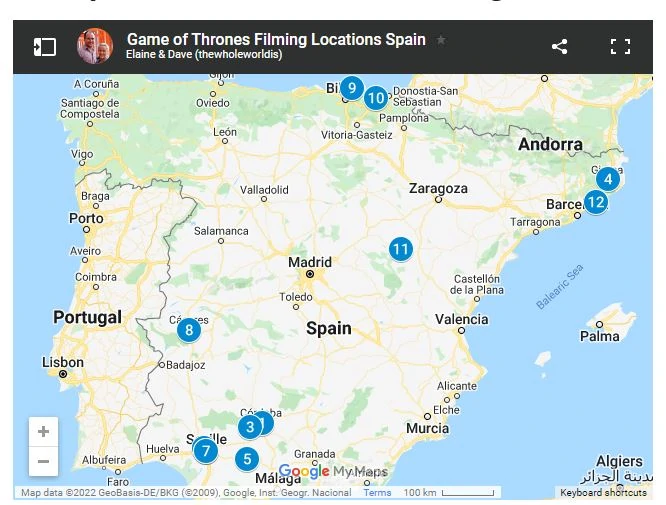Click the A Coruña city label
Viewport: 666px width, 505px height.
click(96, 84)
